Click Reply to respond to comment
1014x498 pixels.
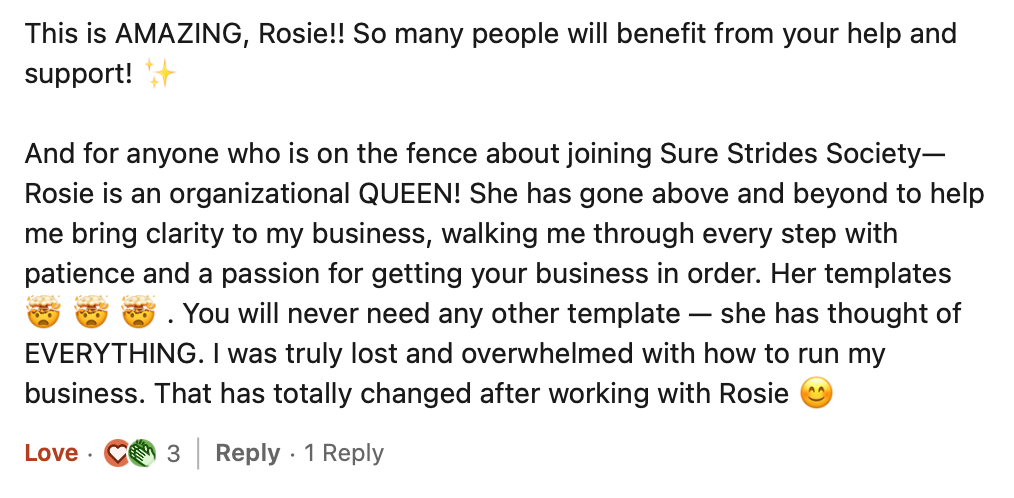click(248, 453)
